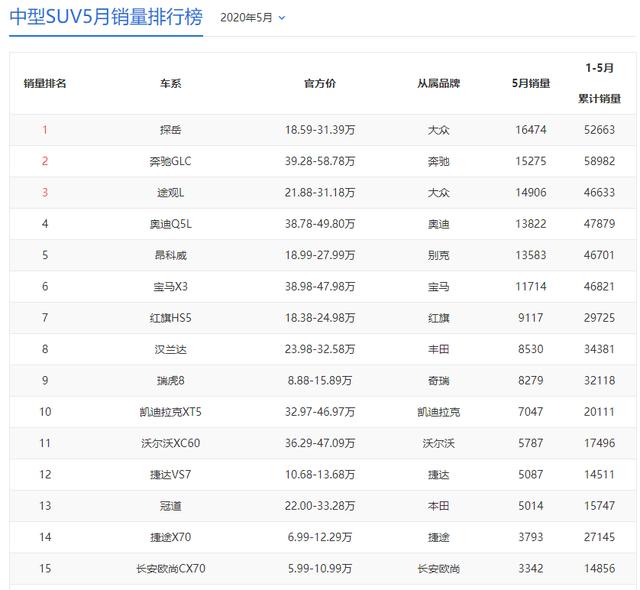640x590 pixels.
Task: Click cumulative sales value 58982
Action: coord(599,162)
